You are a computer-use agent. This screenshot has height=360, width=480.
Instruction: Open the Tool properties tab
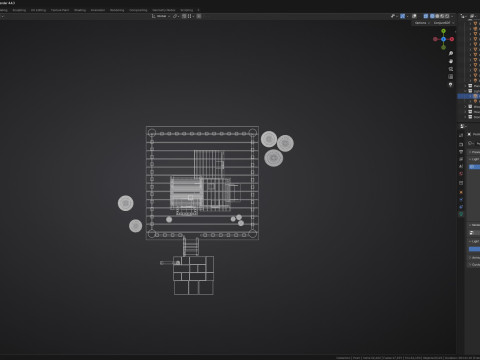461,135
